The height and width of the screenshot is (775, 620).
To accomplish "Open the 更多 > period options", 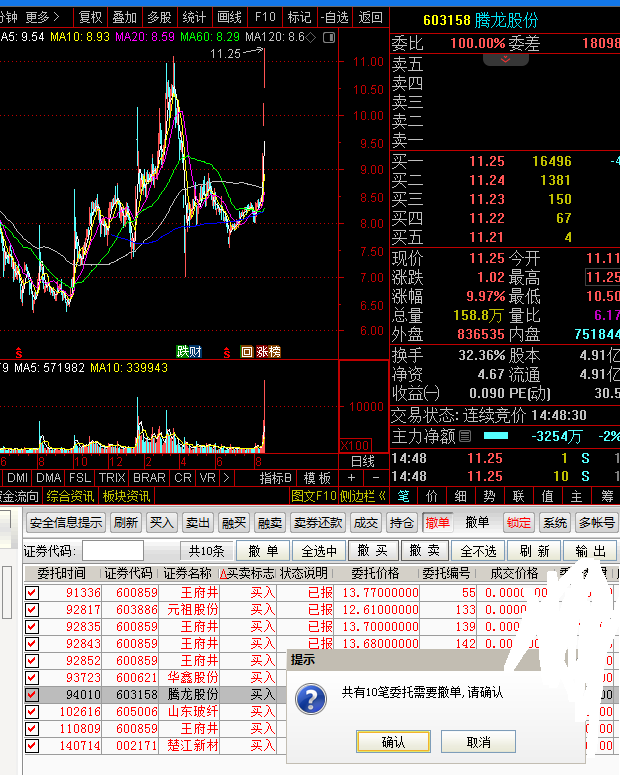I will click(43, 18).
